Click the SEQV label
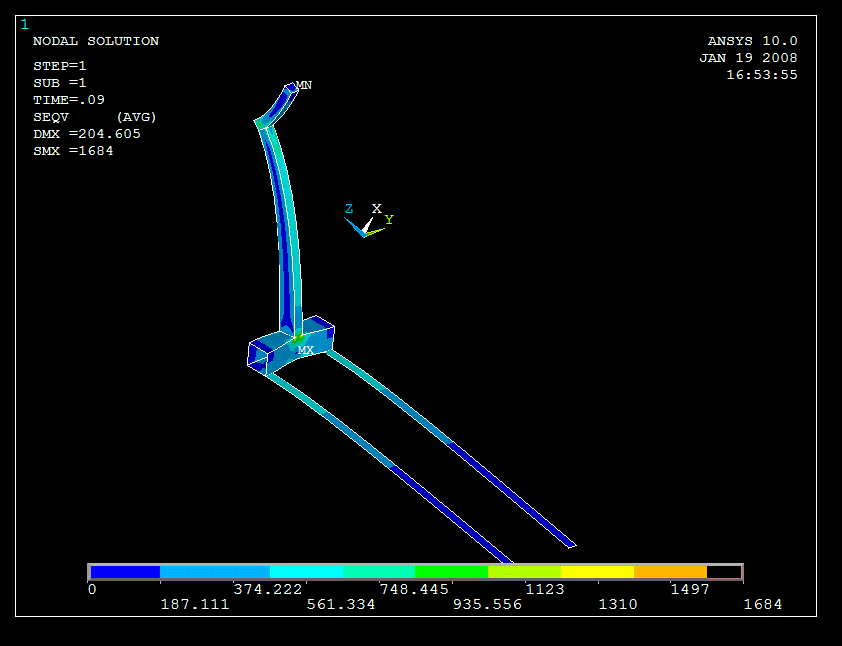842x646 pixels. [51, 117]
